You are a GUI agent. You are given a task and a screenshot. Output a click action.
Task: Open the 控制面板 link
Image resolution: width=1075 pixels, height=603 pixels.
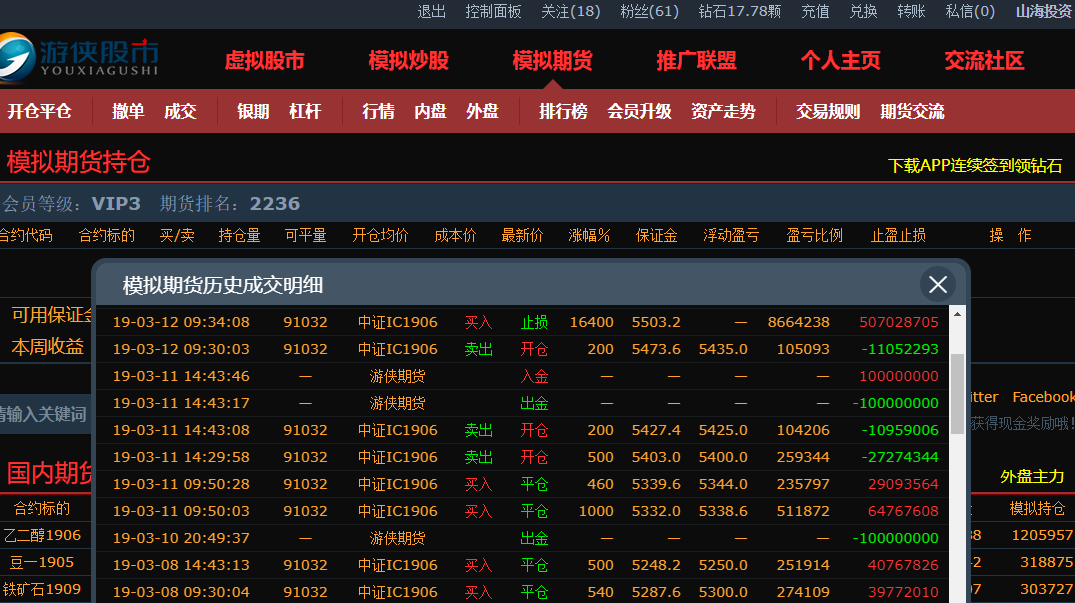(493, 11)
